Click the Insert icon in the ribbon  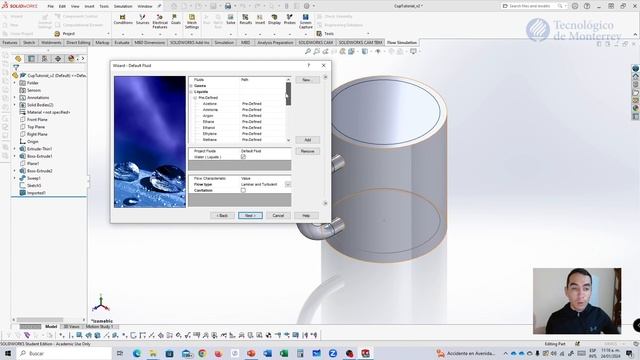pos(260,19)
